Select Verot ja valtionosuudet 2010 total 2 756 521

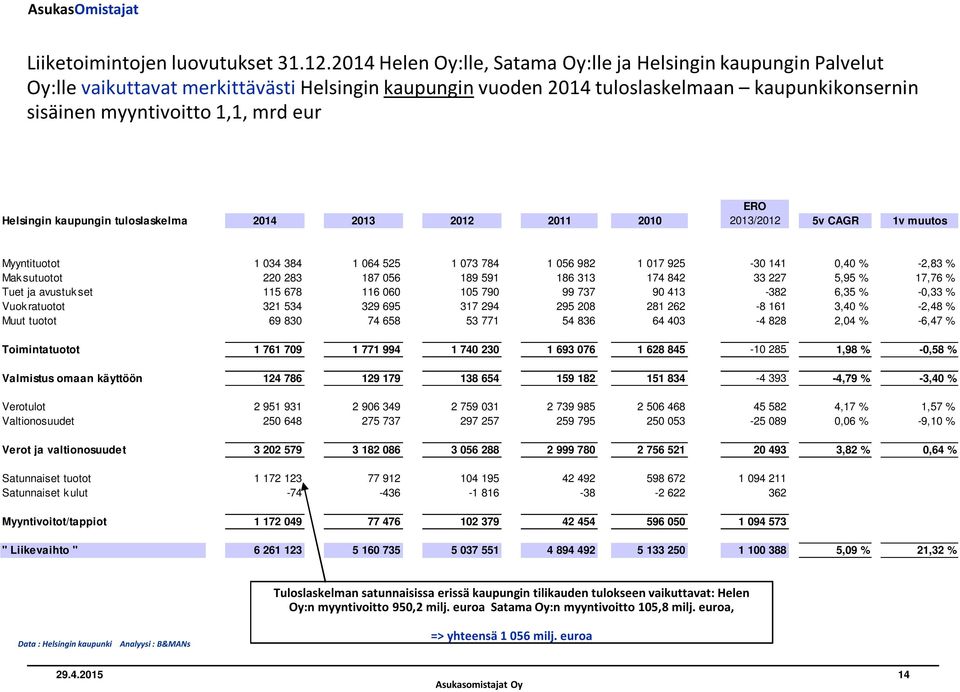click(661, 450)
